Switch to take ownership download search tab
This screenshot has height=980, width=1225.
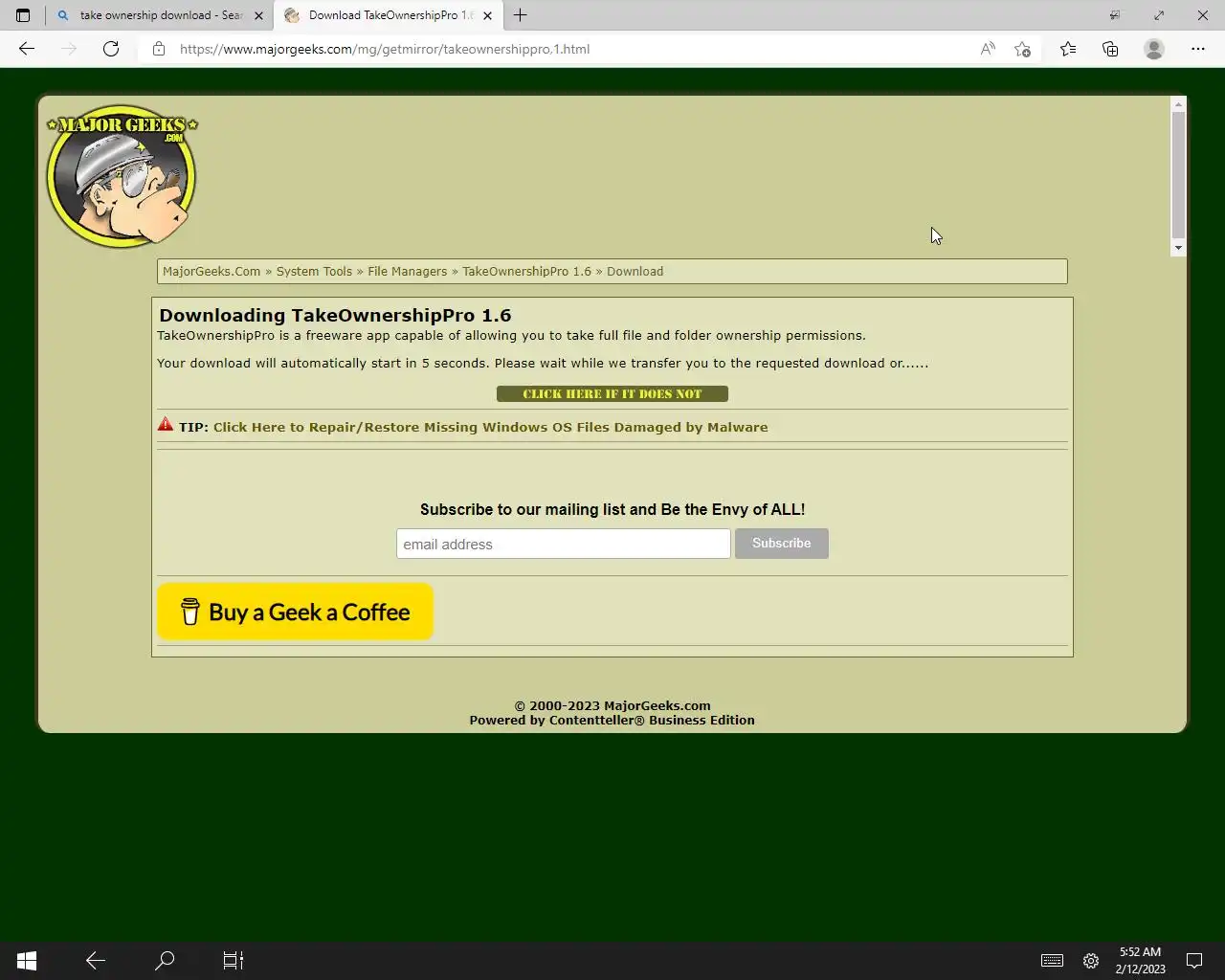coord(161,15)
